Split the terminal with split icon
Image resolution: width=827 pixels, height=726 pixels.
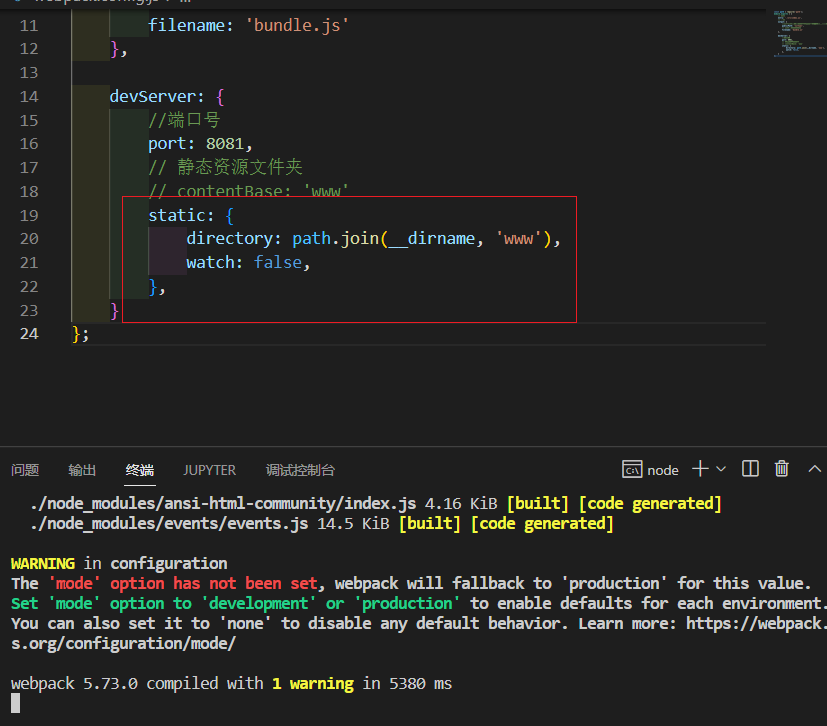click(x=751, y=469)
